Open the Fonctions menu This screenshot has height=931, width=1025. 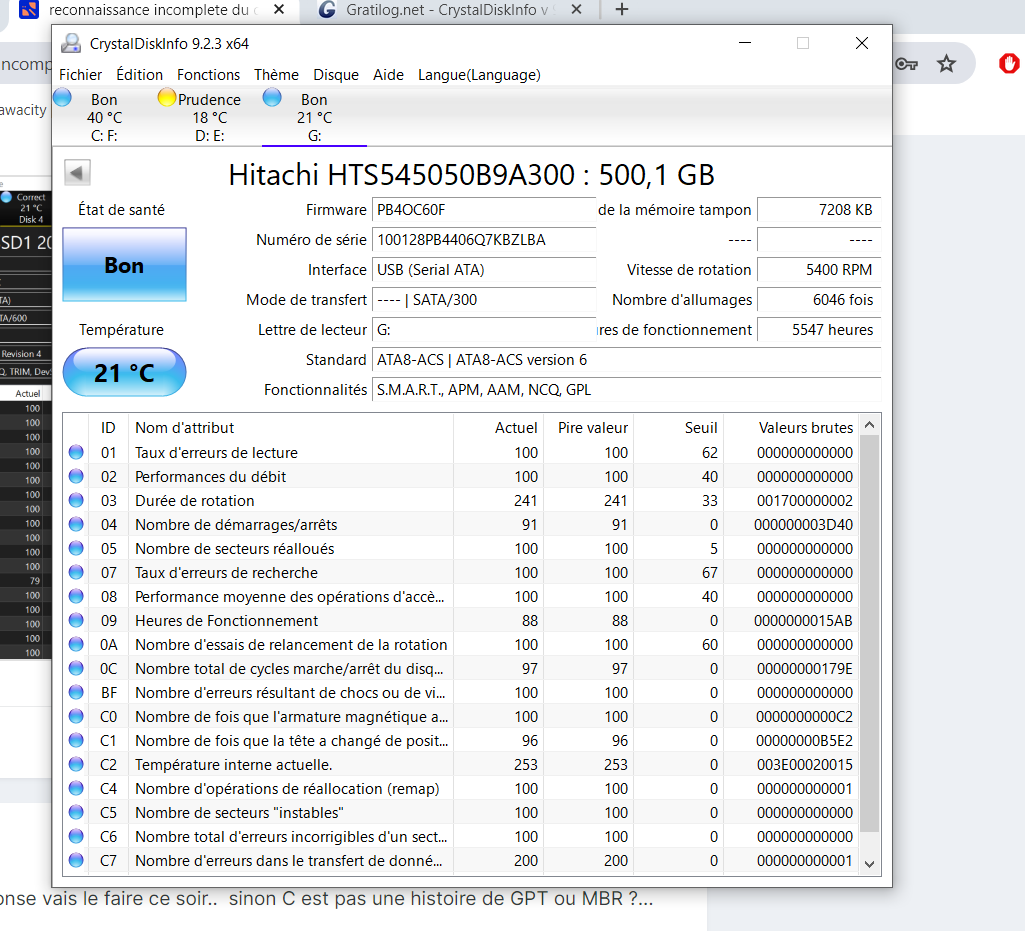click(x=209, y=75)
